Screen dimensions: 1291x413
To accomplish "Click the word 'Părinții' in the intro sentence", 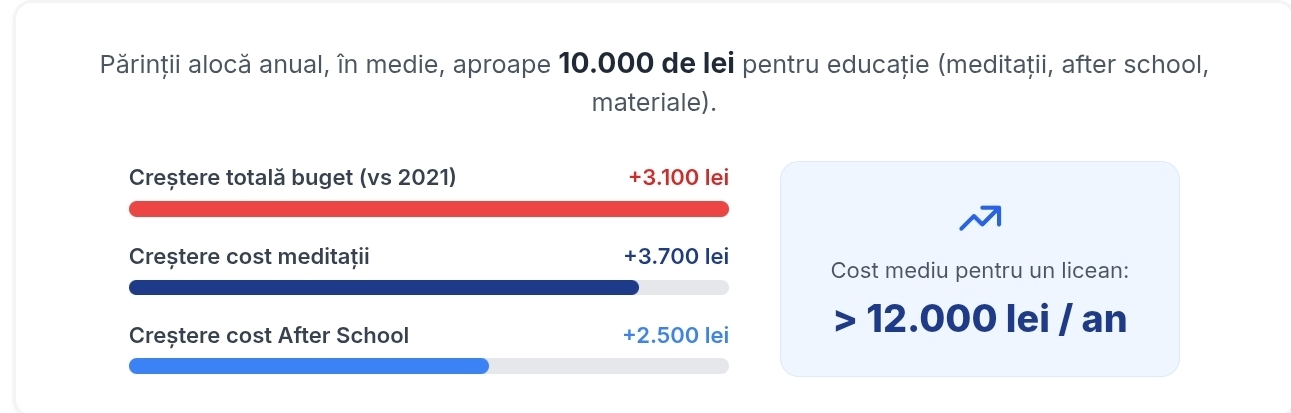I will [138, 65].
